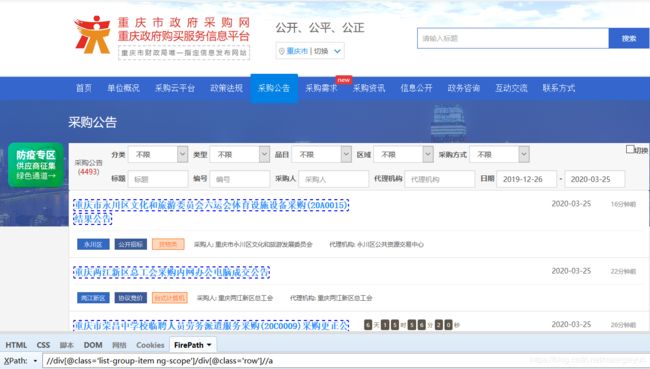Image resolution: width=650 pixels, height=369 pixels.
Task: Click the 搜索 search button
Action: (628, 39)
